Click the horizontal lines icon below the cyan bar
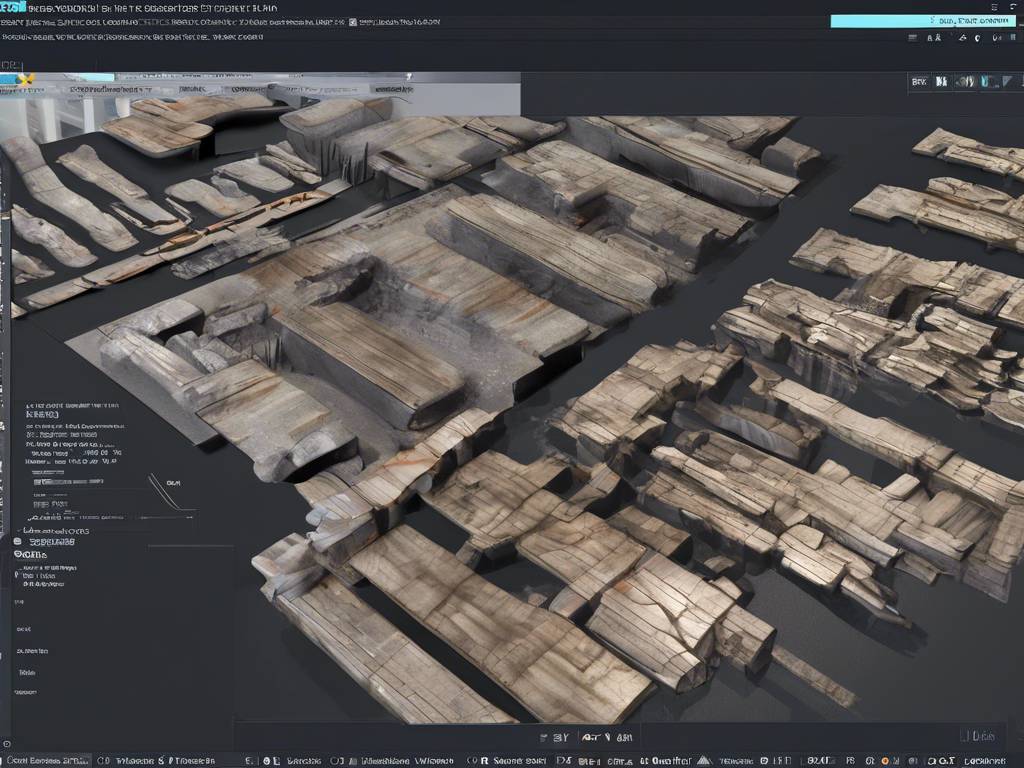This screenshot has width=1024, height=768. (912, 38)
